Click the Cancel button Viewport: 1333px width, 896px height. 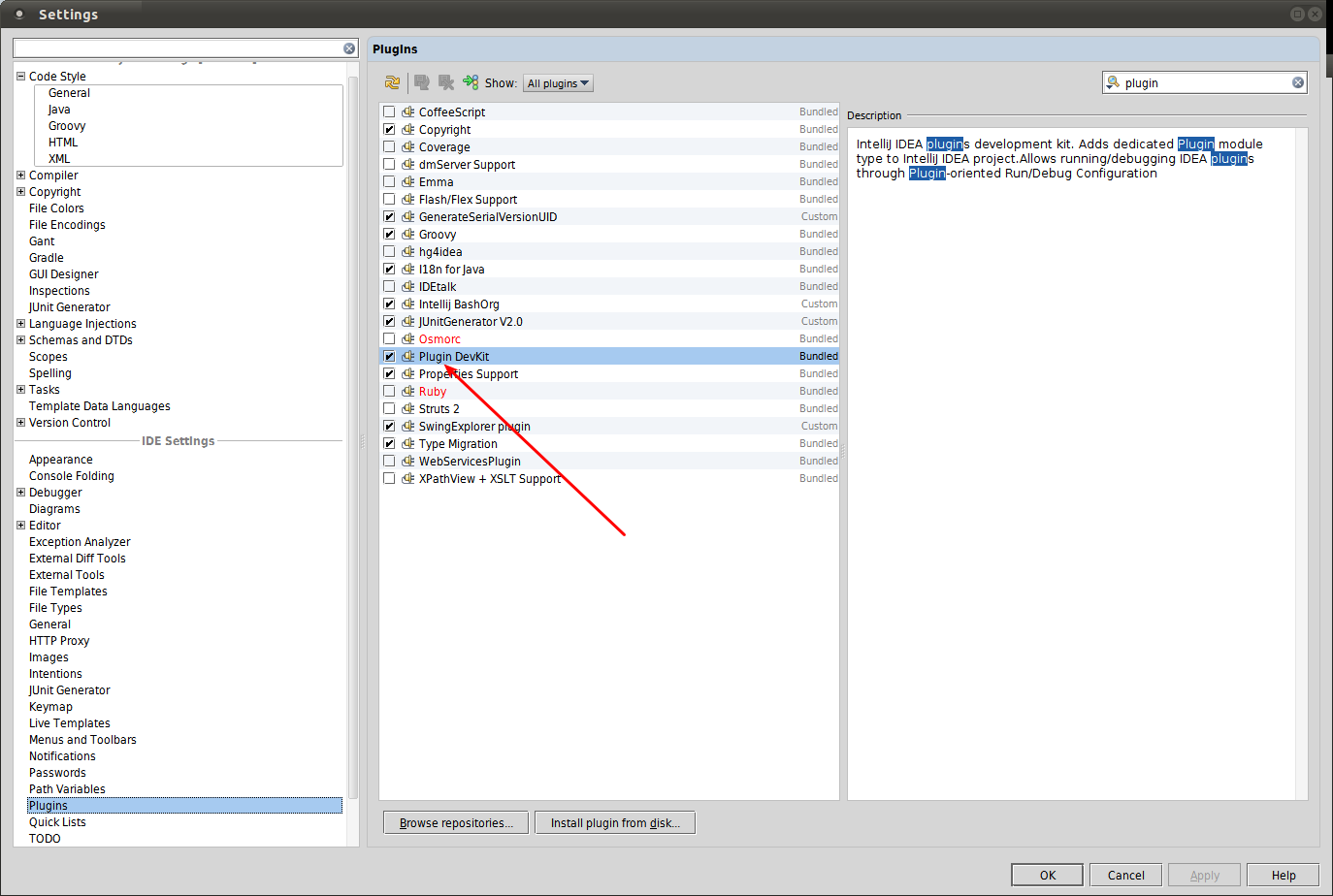click(x=1126, y=875)
